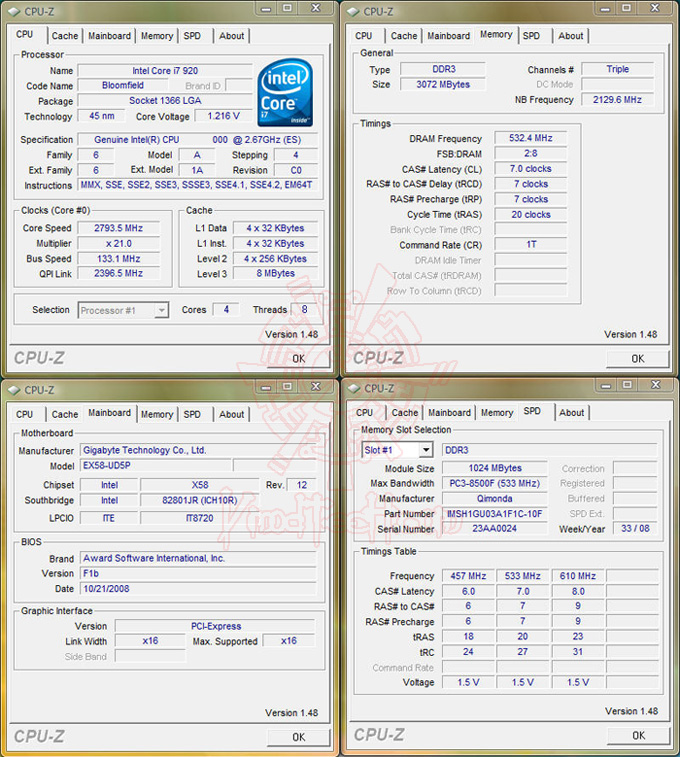Image resolution: width=680 pixels, height=757 pixels.
Task: Switch to Memory tab in the SPD window
Action: pyautogui.click(x=497, y=413)
